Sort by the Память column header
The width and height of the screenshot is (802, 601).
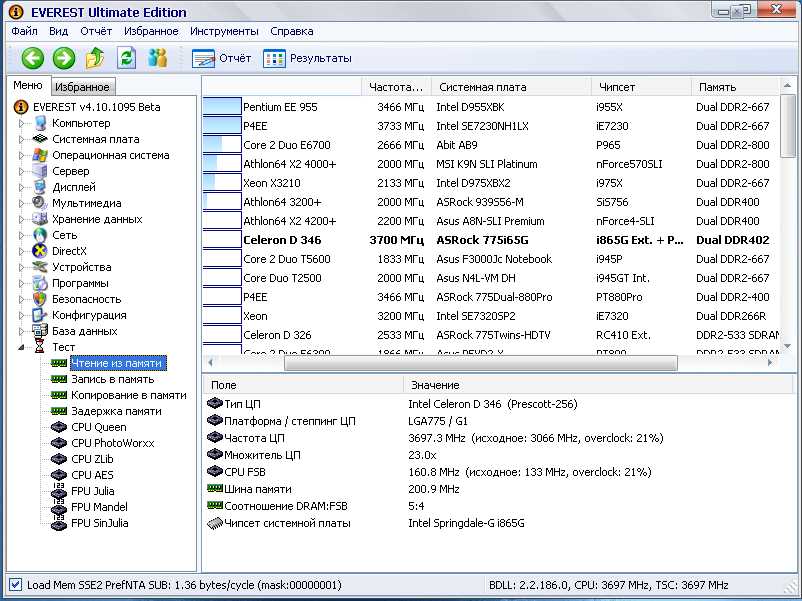[736, 87]
